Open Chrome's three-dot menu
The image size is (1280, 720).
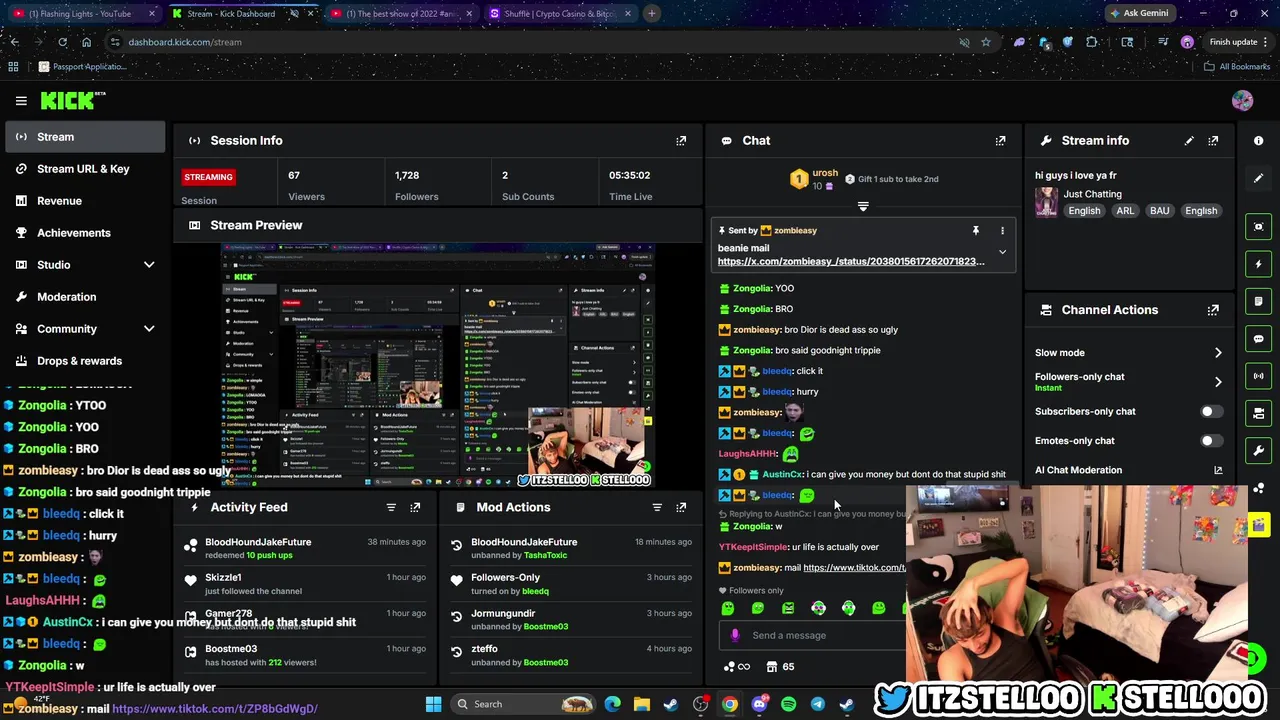point(1266,42)
